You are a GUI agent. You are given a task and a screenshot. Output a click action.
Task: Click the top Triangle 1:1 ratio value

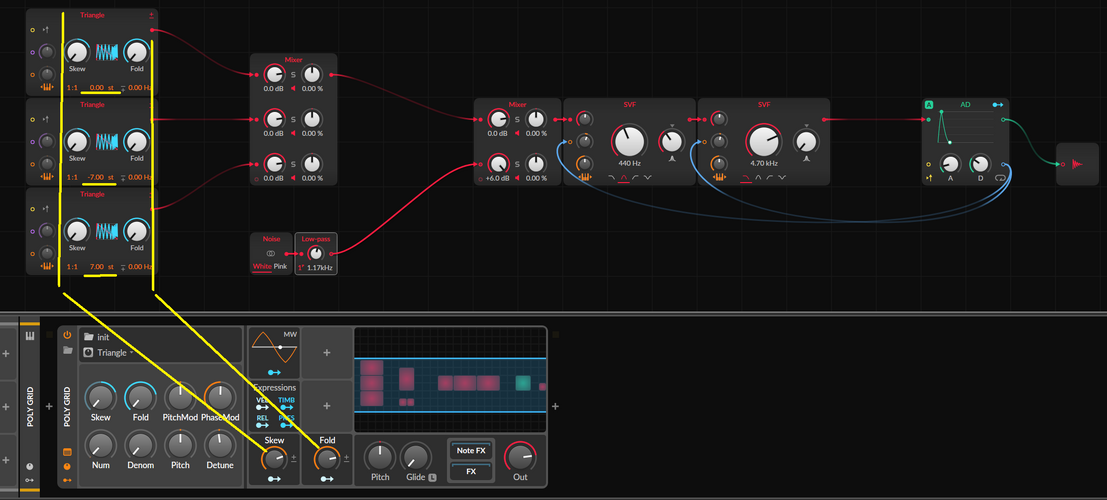coord(72,88)
